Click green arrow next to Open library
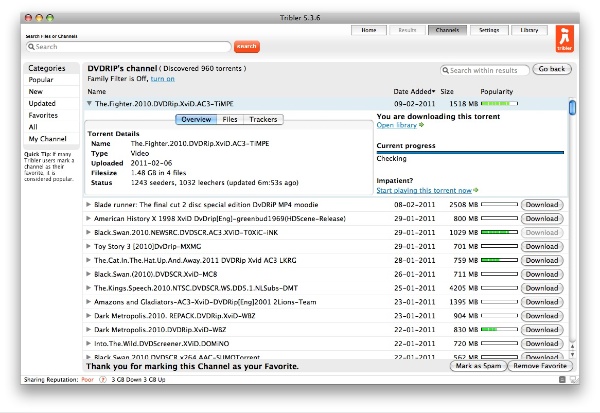600x413 pixels. click(421, 125)
